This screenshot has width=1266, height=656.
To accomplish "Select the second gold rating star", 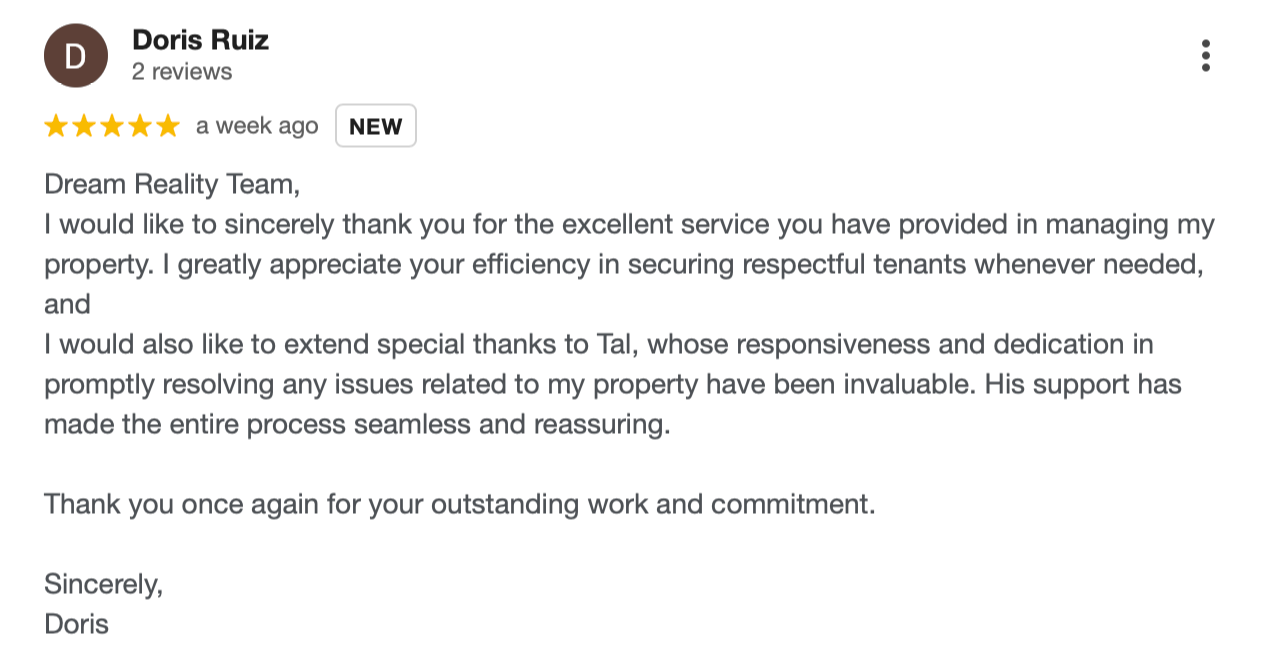I will coord(84,126).
